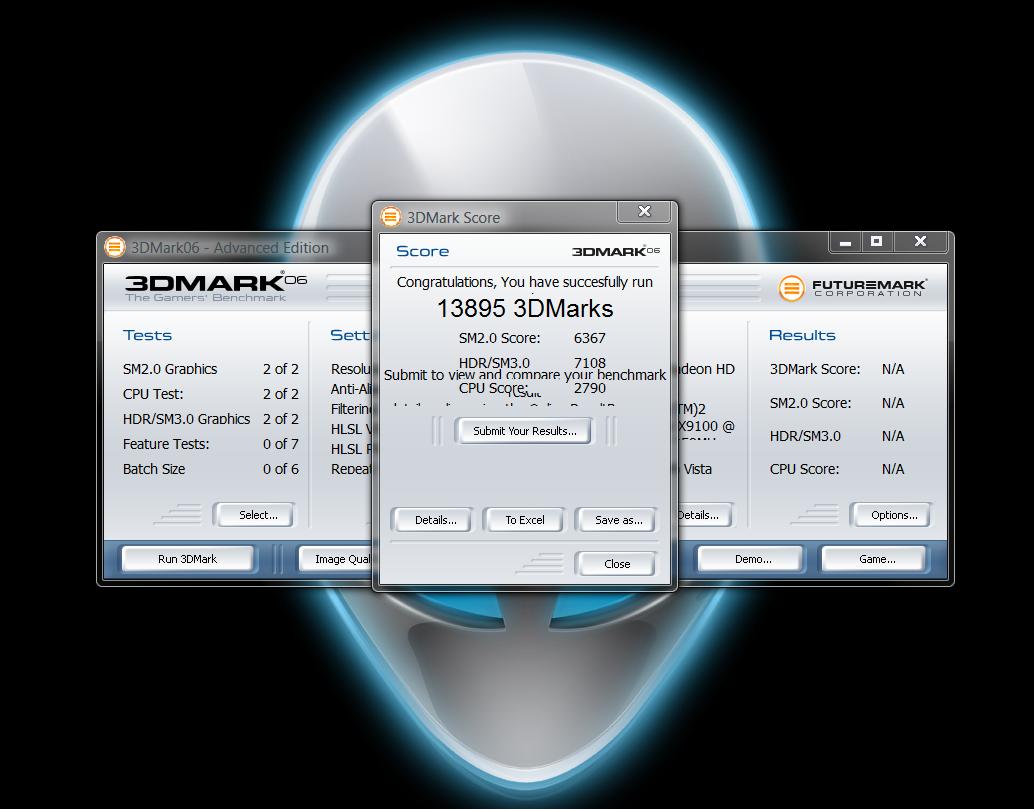Maximize the 3DMark06 main window
This screenshot has height=809, width=1034.
coord(876,242)
